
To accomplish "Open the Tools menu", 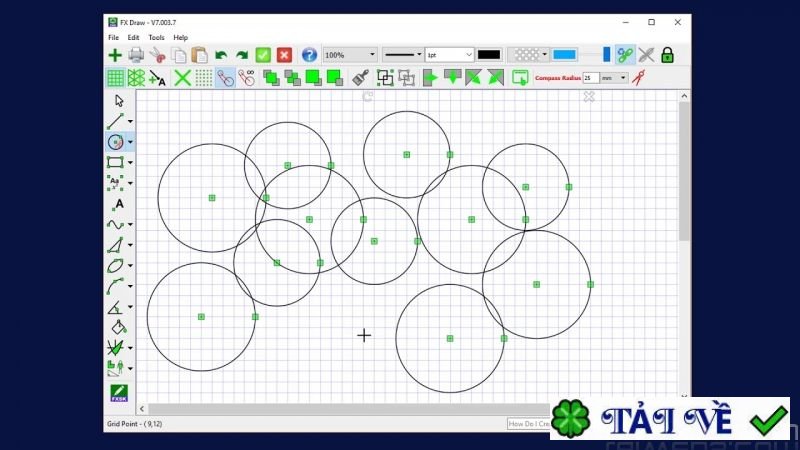I will pyautogui.click(x=156, y=38).
